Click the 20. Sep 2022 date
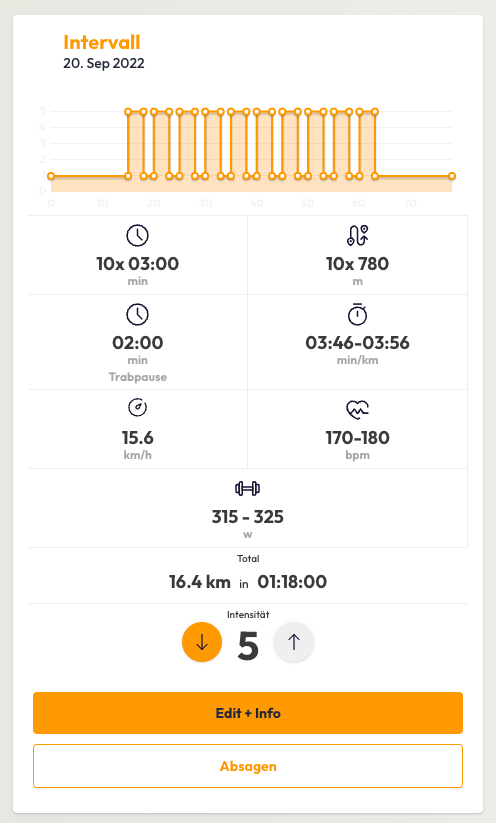 coord(104,63)
